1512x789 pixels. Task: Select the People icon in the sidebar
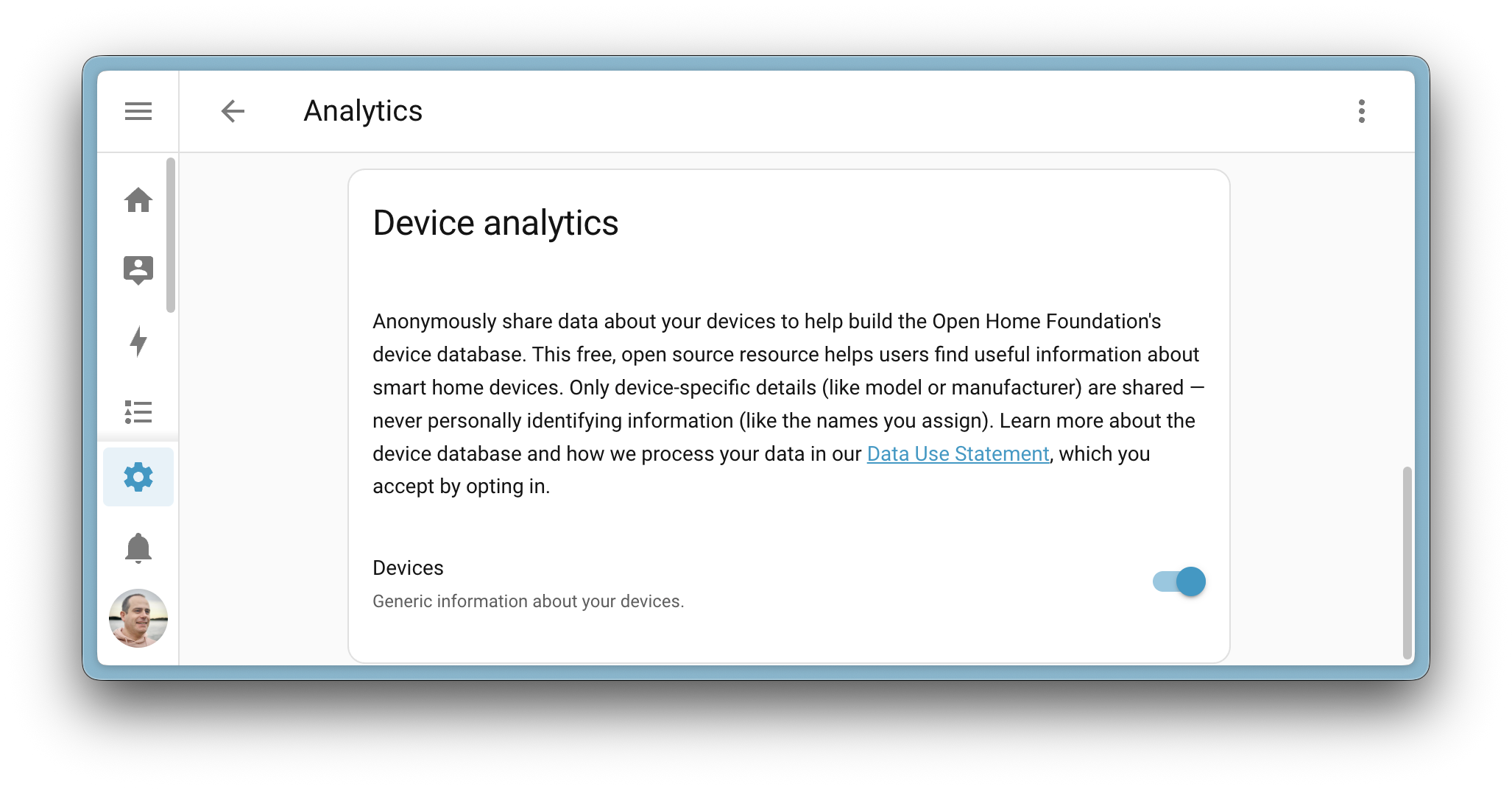coord(138,270)
